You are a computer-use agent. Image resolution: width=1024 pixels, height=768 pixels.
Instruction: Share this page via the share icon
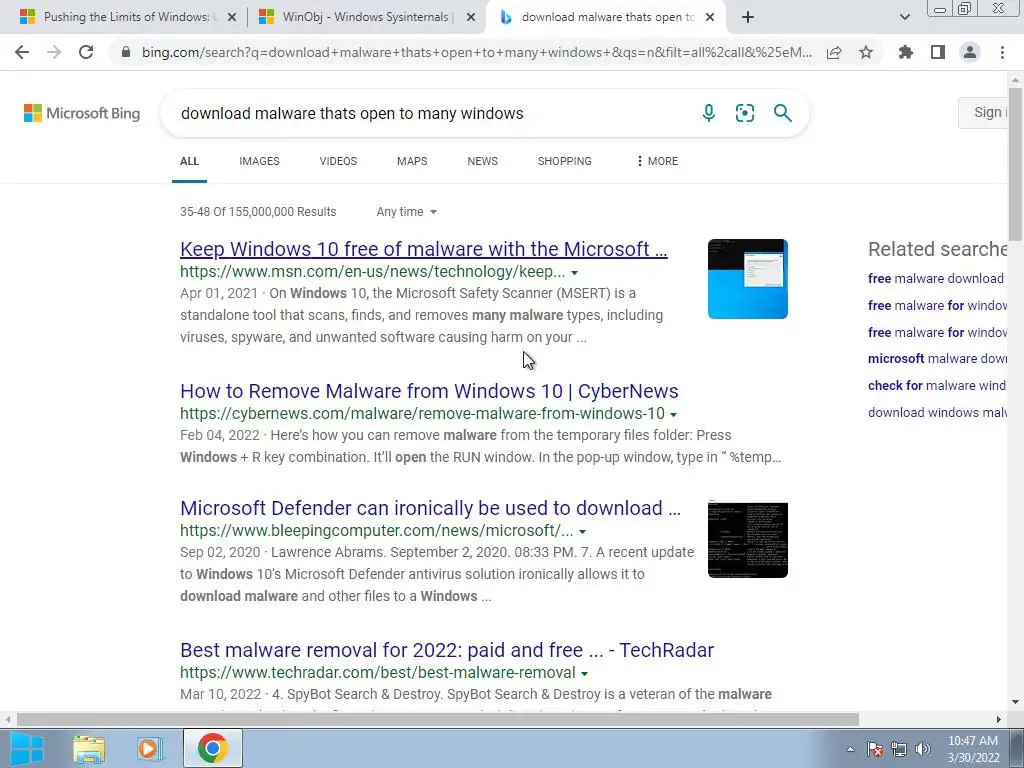[834, 52]
